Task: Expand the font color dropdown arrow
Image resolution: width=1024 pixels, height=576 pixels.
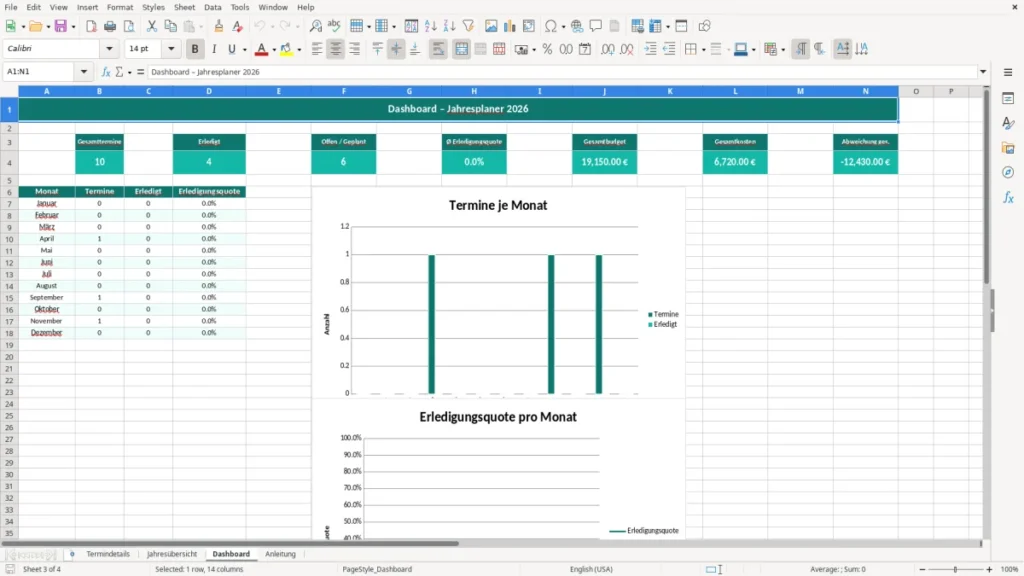Action: [274, 50]
